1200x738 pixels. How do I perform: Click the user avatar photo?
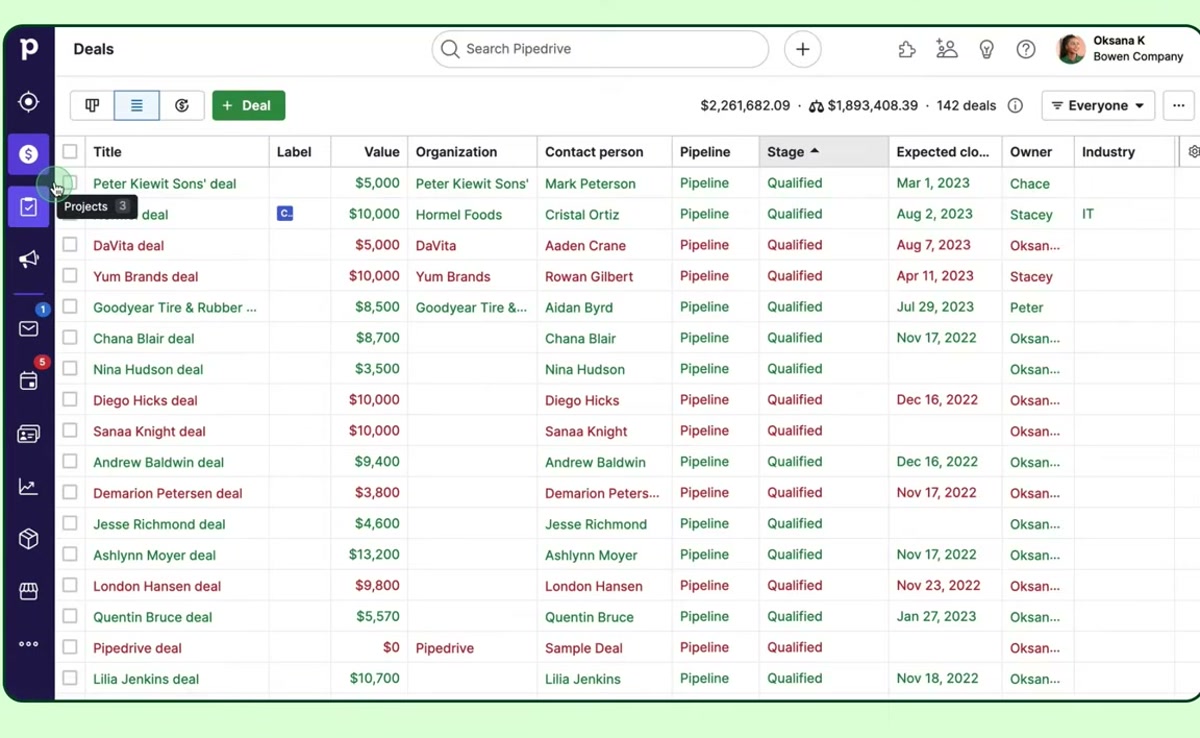pyautogui.click(x=1071, y=49)
